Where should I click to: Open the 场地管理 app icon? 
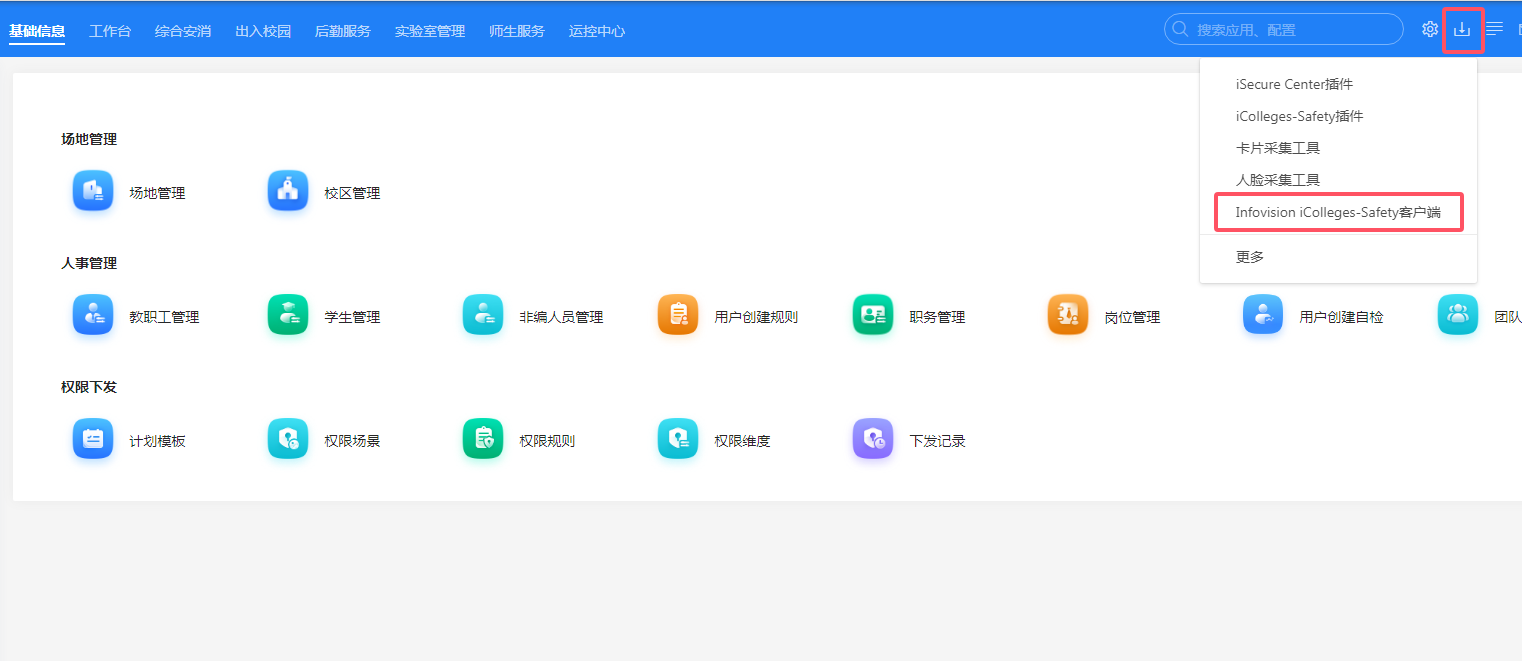pos(93,191)
